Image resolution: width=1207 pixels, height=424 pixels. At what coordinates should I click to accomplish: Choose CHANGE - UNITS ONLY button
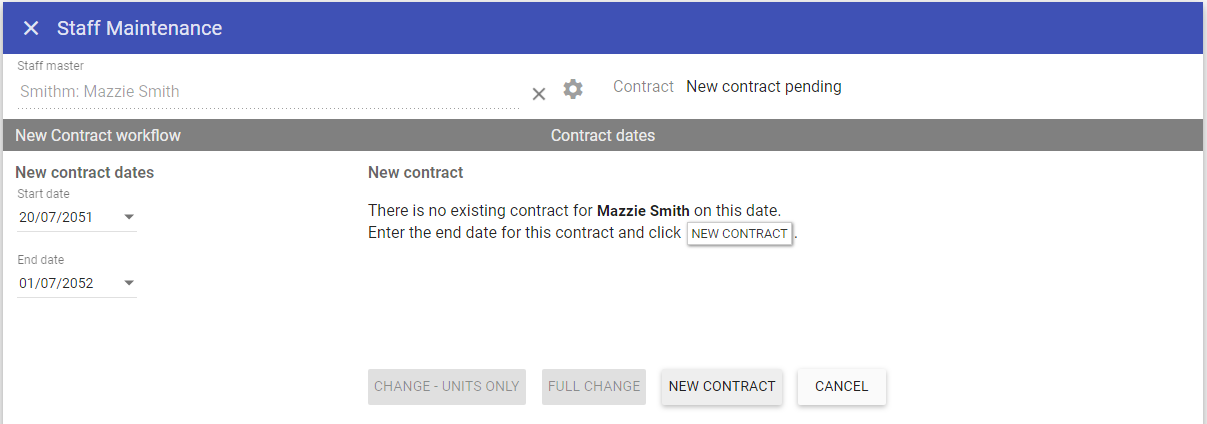pyautogui.click(x=447, y=386)
